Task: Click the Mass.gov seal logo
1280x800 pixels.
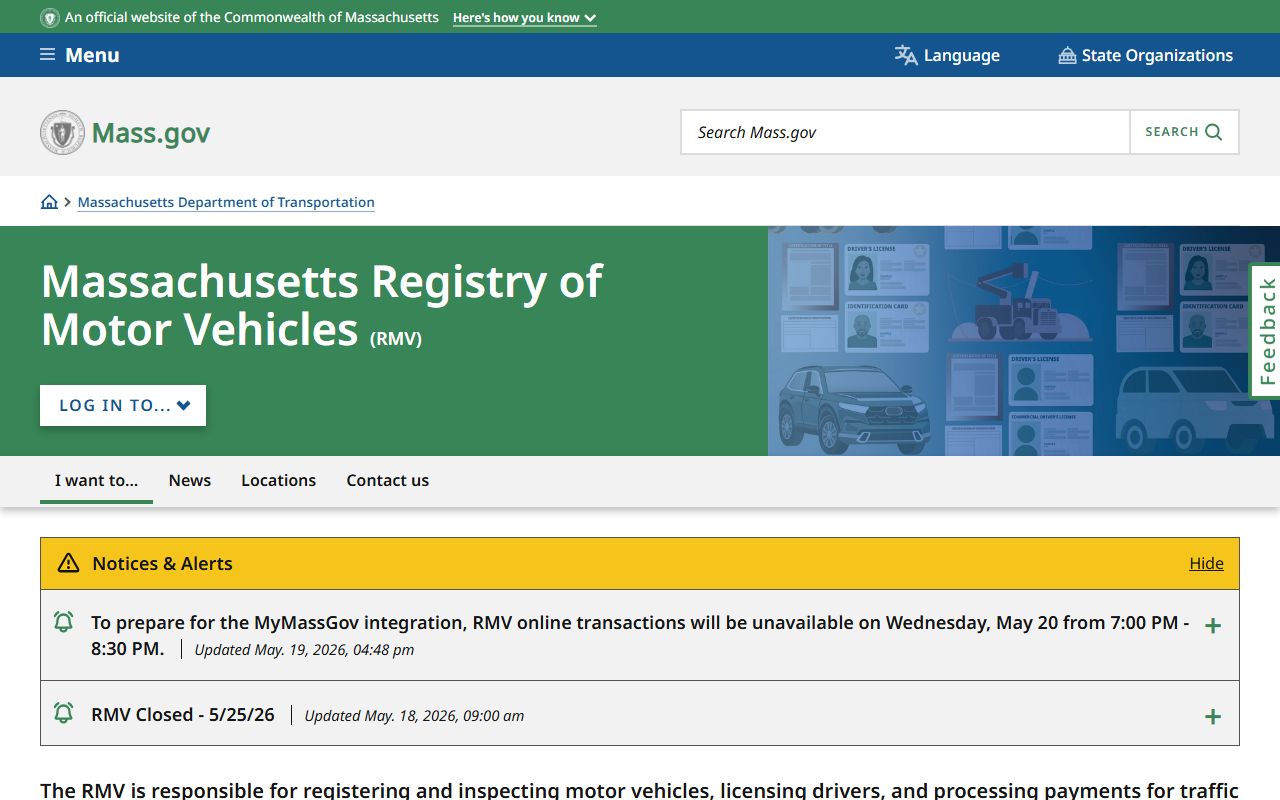Action: [62, 132]
